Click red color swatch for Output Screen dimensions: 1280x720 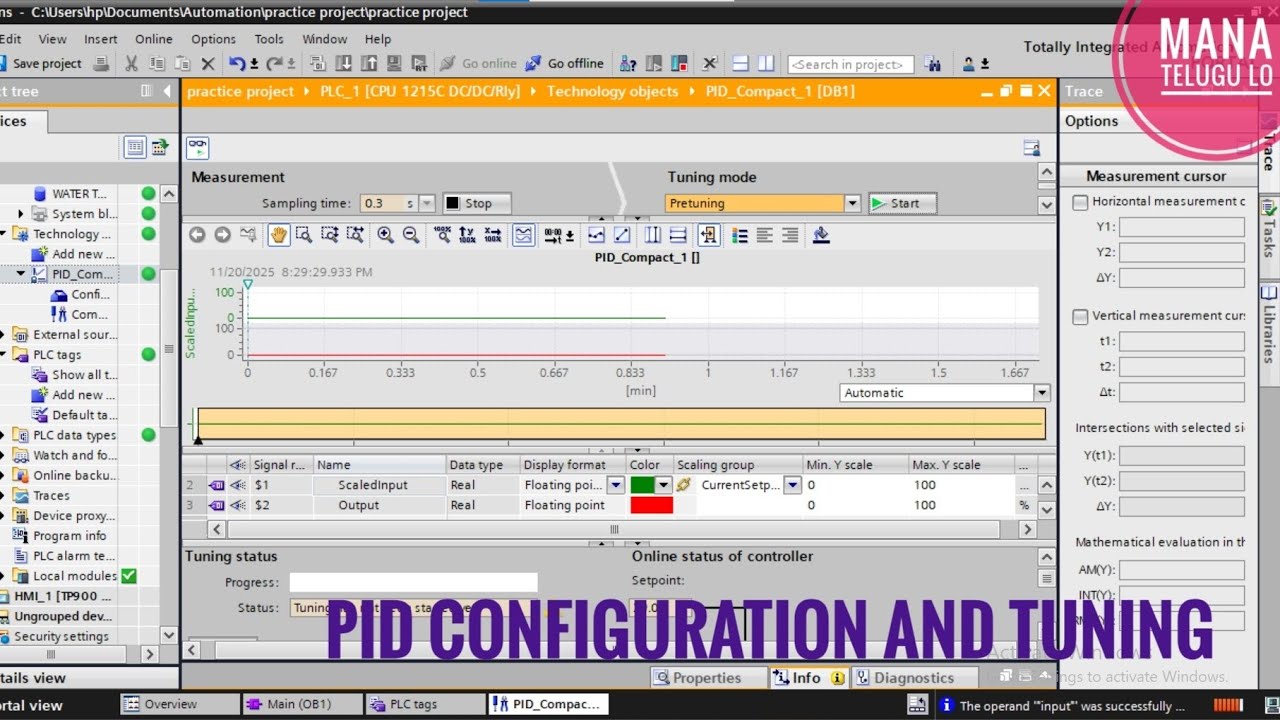coord(652,505)
